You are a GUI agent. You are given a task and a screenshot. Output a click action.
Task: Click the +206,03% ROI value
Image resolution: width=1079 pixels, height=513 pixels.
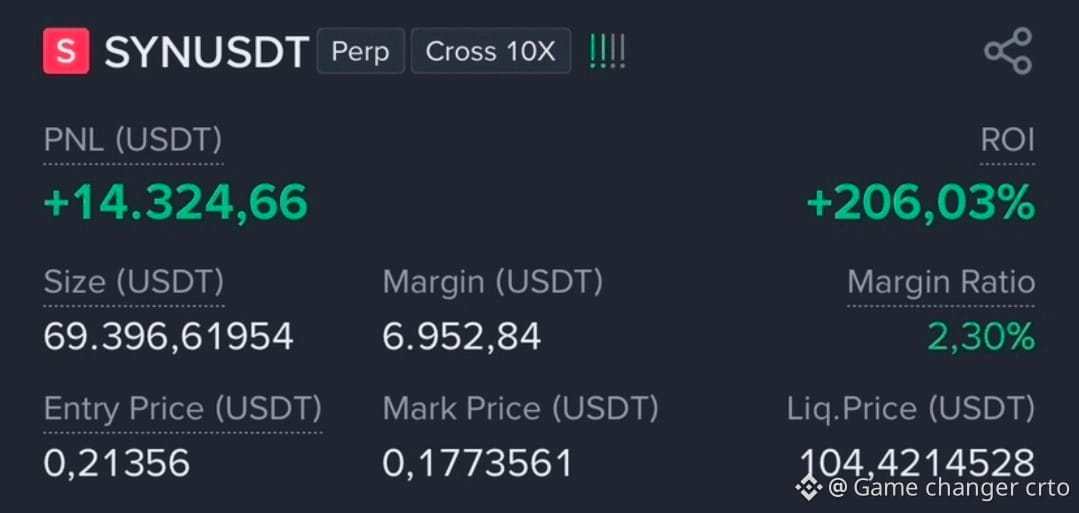[x=921, y=203]
